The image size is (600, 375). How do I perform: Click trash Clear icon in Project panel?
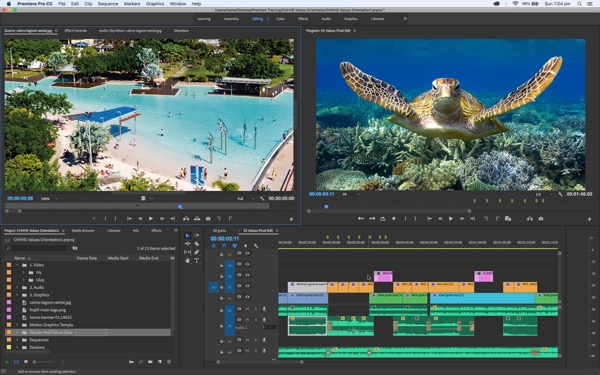tap(169, 362)
